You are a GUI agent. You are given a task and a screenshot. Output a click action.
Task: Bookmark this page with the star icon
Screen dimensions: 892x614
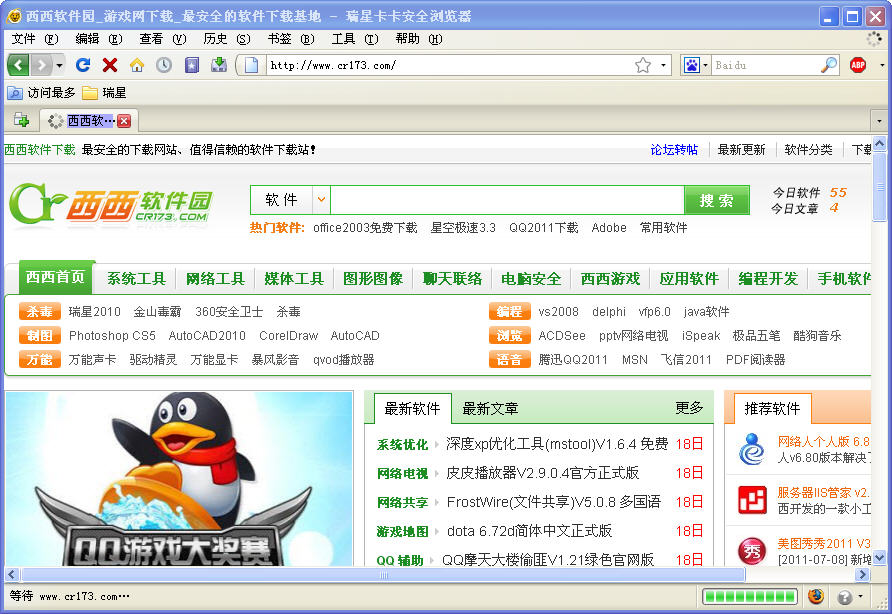[x=643, y=65]
